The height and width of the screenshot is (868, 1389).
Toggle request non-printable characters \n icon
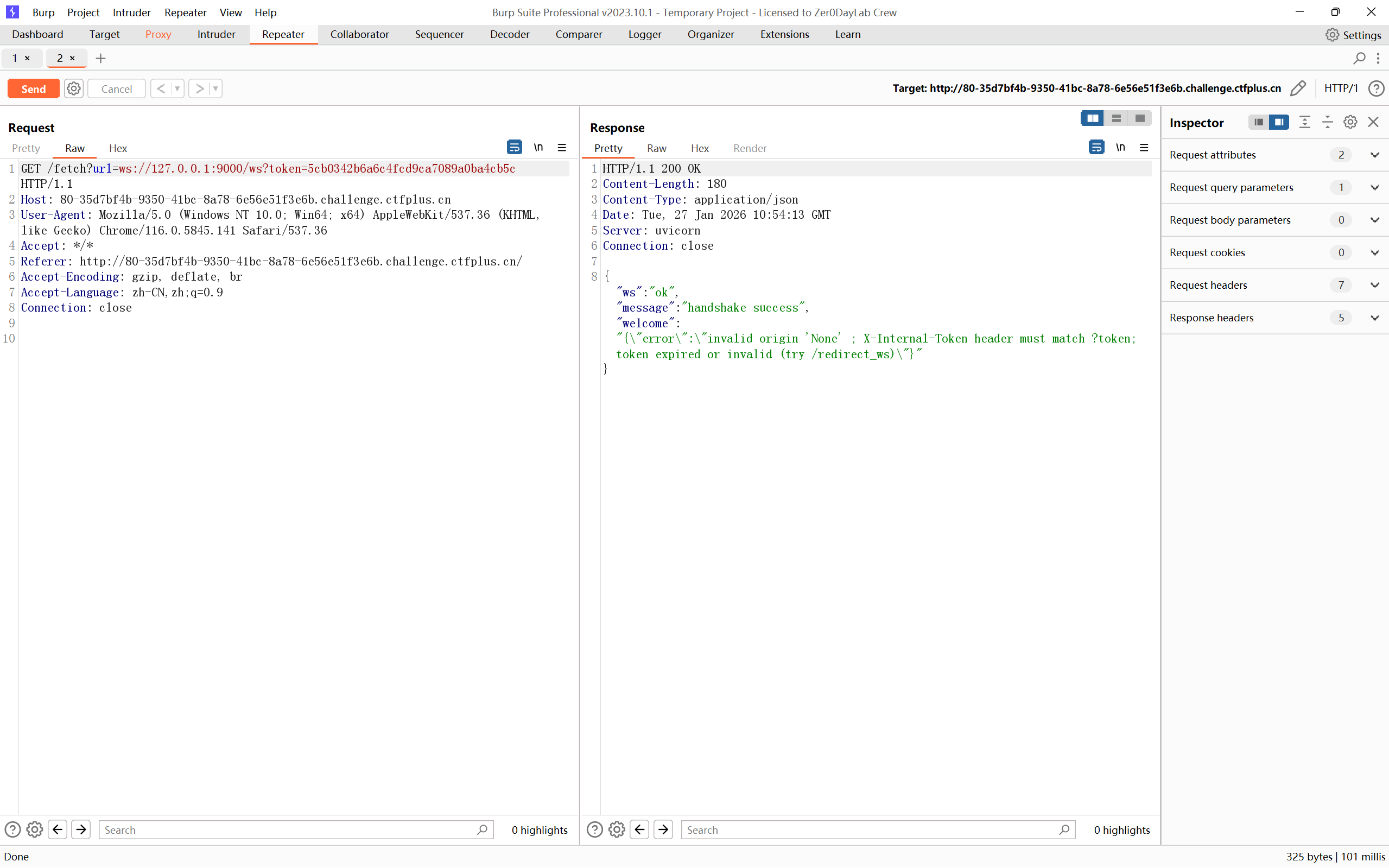pos(538,148)
